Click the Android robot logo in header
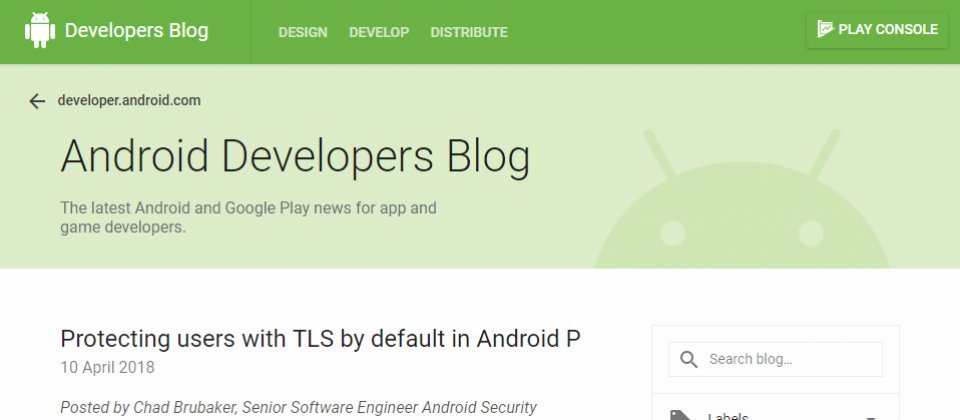 40,30
